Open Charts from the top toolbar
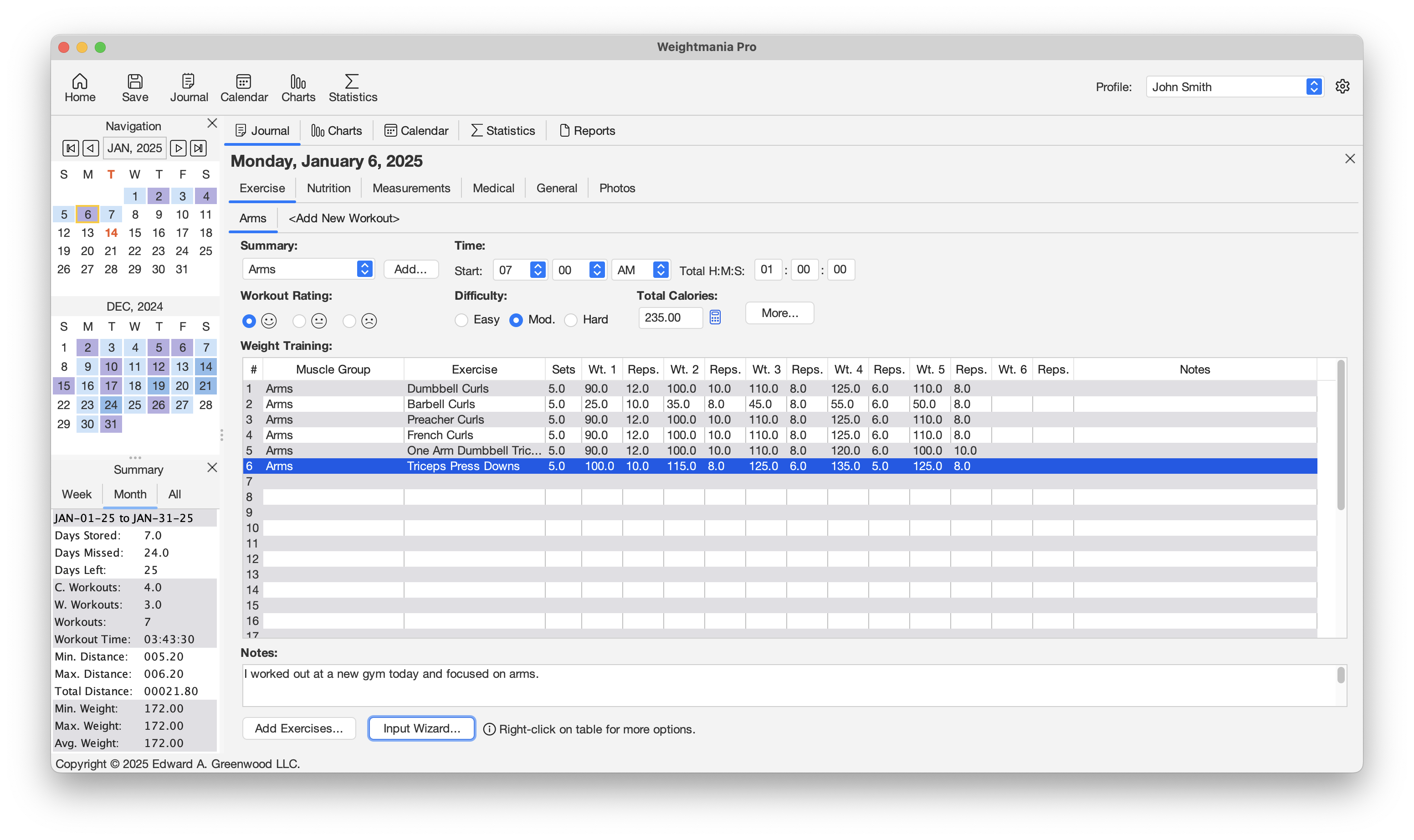1414x840 pixels. pyautogui.click(x=298, y=88)
